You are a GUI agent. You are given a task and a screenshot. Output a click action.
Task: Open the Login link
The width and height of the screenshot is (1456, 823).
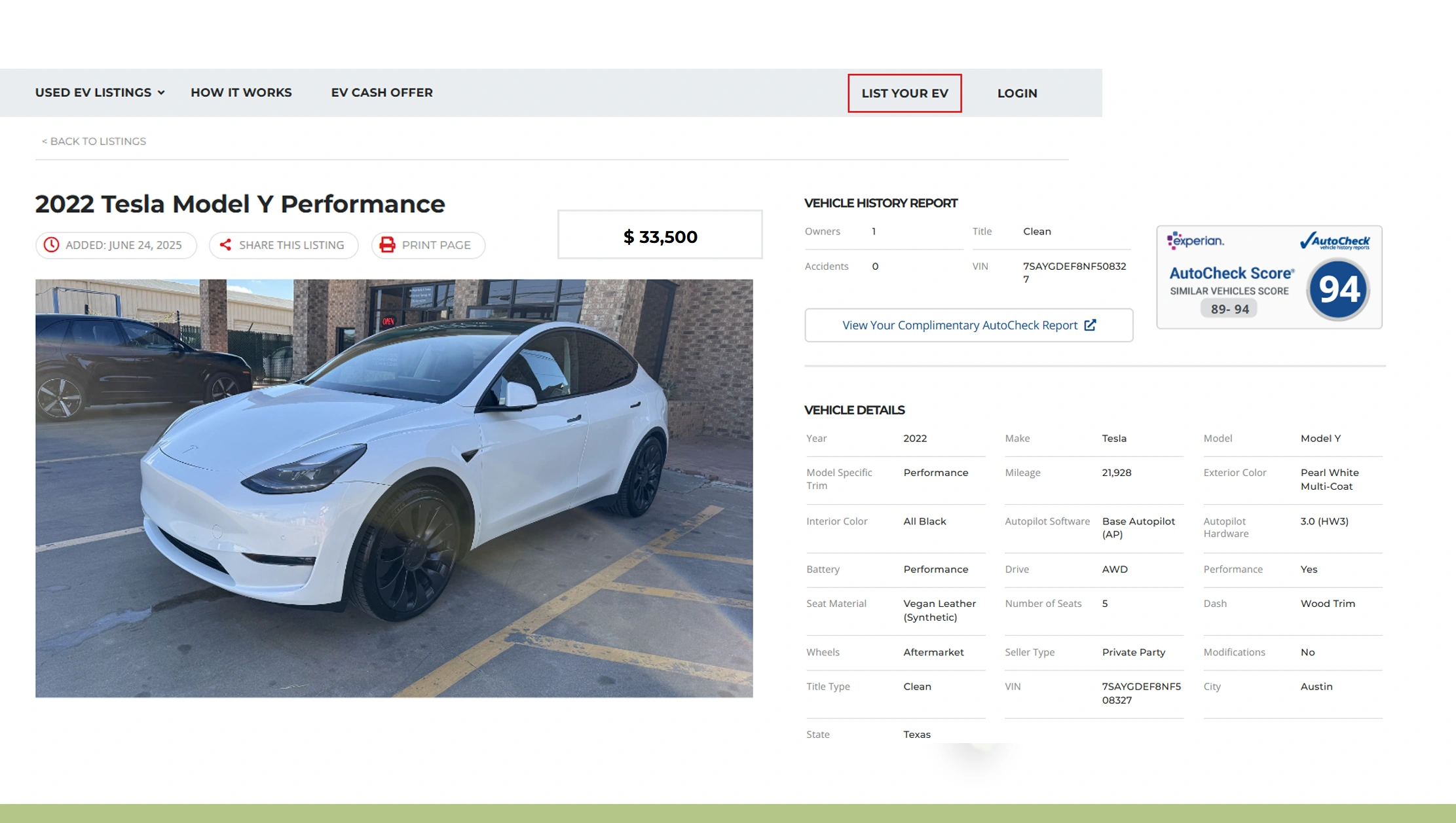coord(1017,93)
